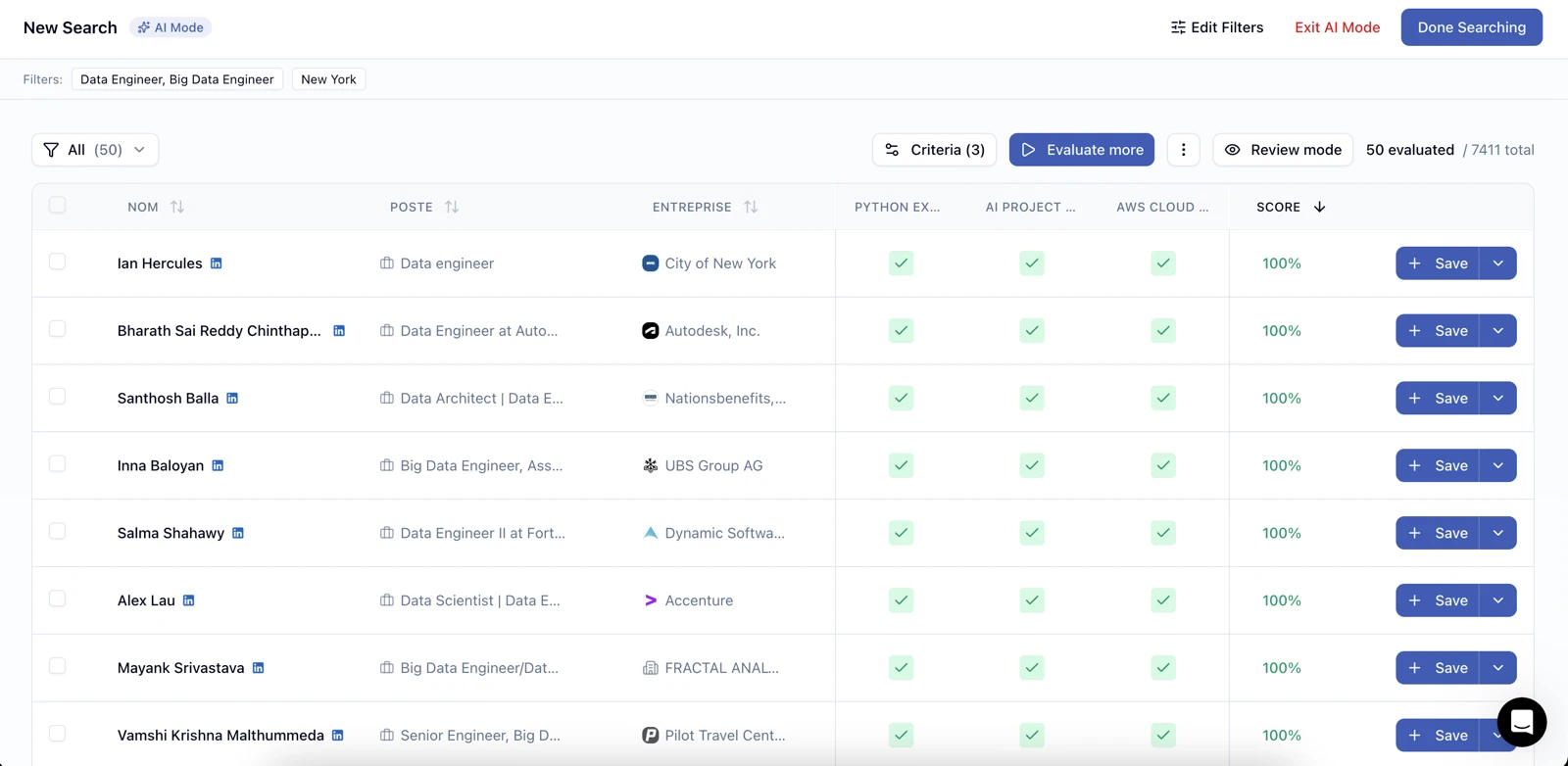Open Ian Hercules' LinkedIn profile icon
The image size is (1568, 766).
217,263
